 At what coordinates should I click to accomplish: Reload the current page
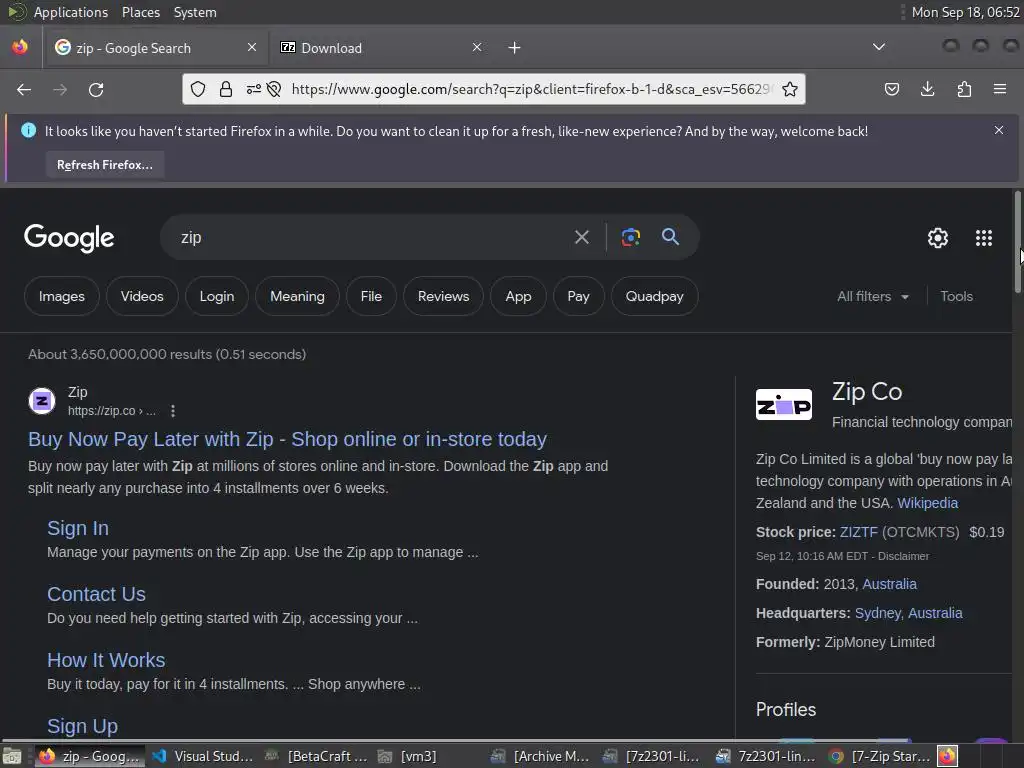(96, 89)
